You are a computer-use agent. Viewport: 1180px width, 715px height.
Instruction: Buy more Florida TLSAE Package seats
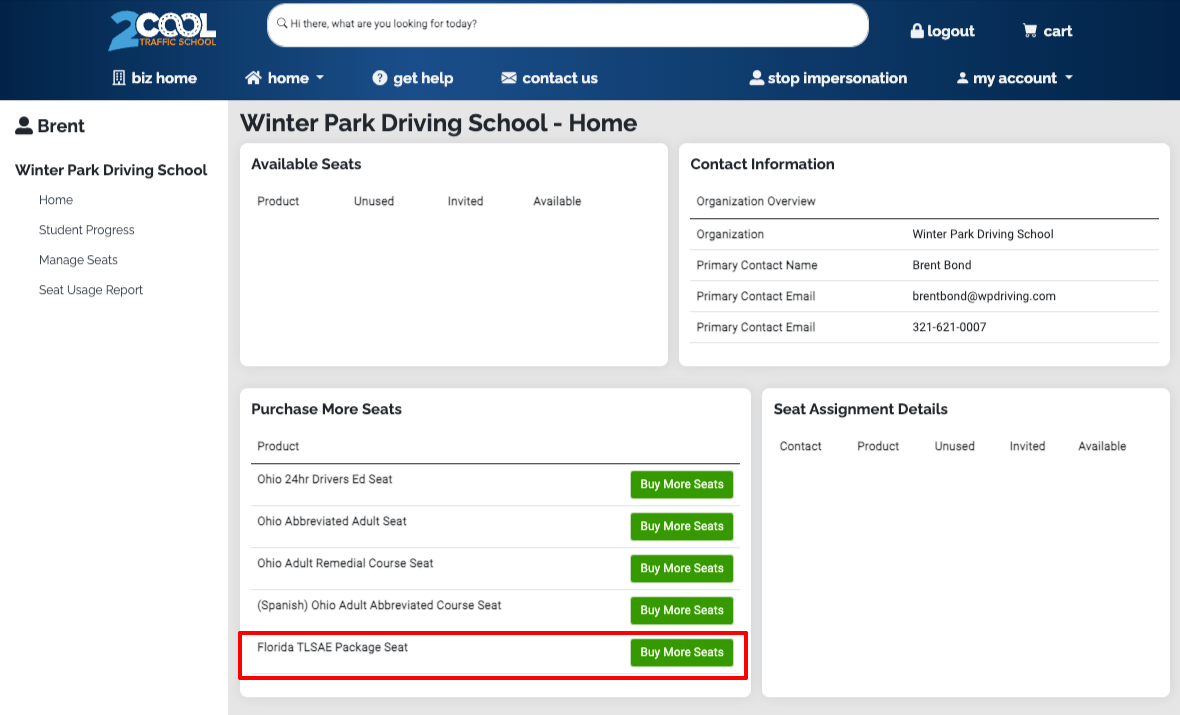(x=682, y=653)
